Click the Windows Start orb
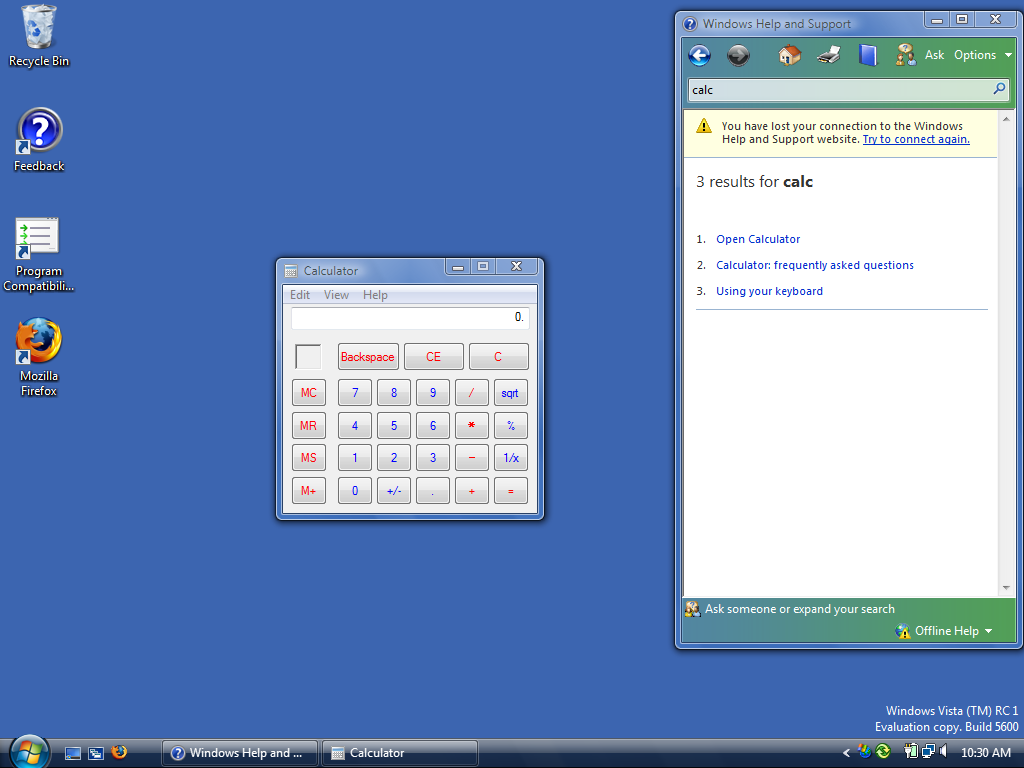The image size is (1024, 768). point(29,752)
